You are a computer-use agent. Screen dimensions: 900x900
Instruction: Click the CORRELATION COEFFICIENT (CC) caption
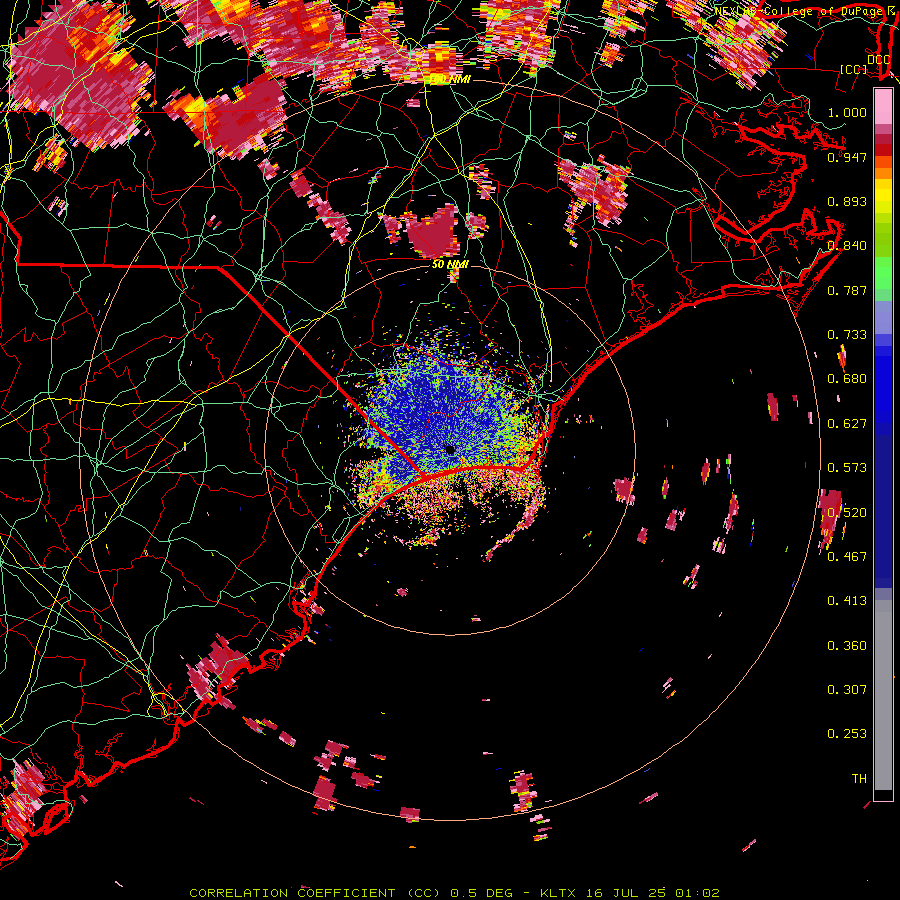point(316,893)
